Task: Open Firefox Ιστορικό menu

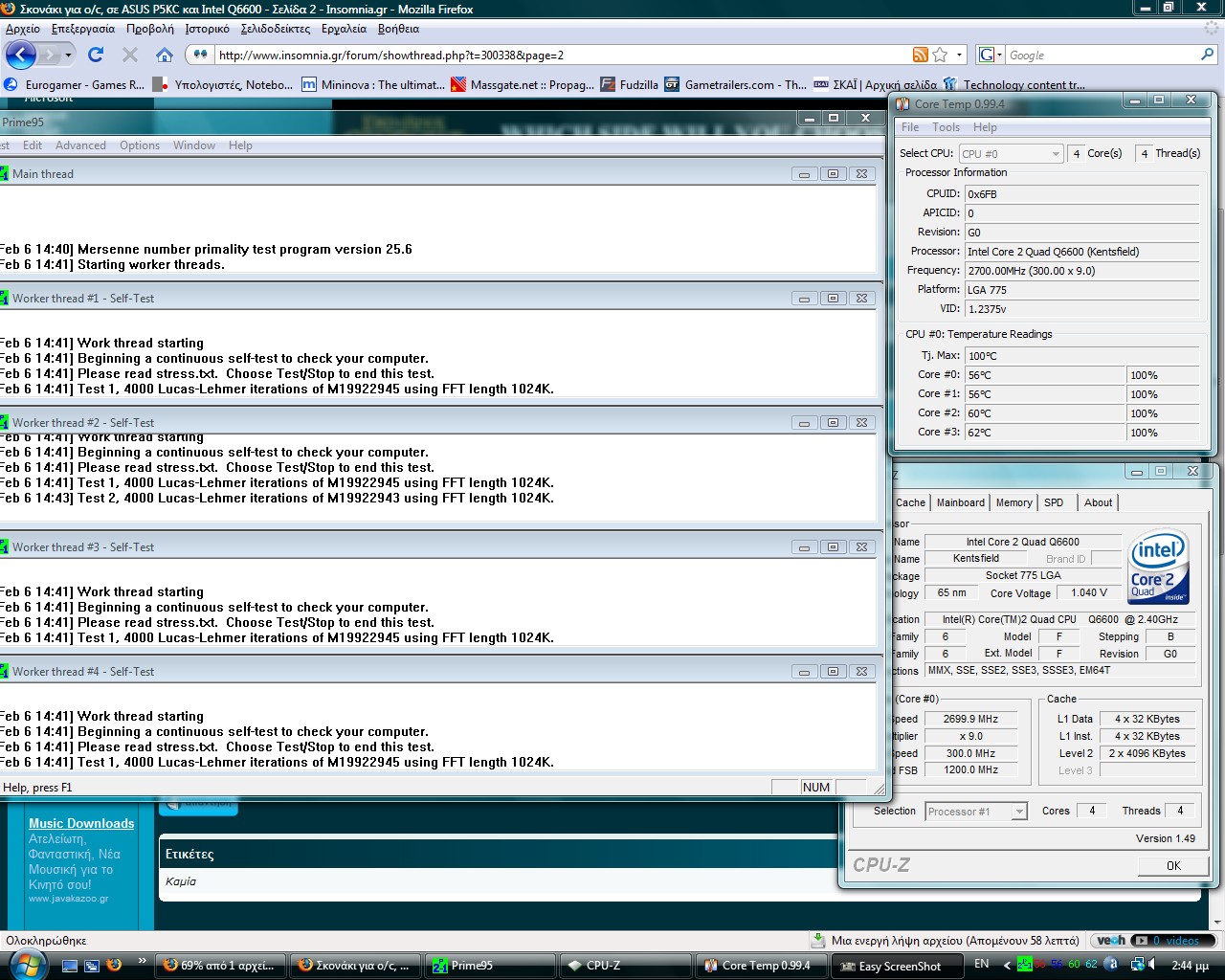Action: click(x=207, y=29)
